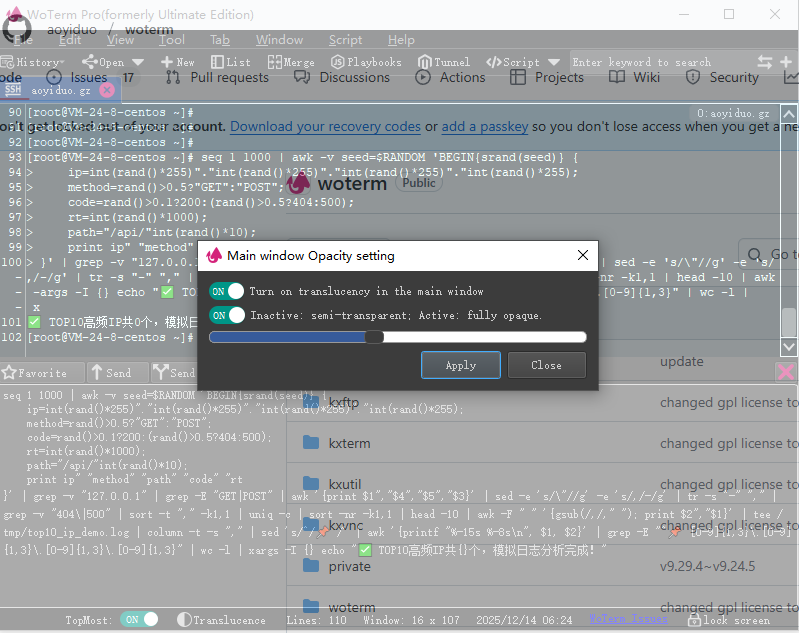
Task: Open the Script menu
Action: point(345,40)
